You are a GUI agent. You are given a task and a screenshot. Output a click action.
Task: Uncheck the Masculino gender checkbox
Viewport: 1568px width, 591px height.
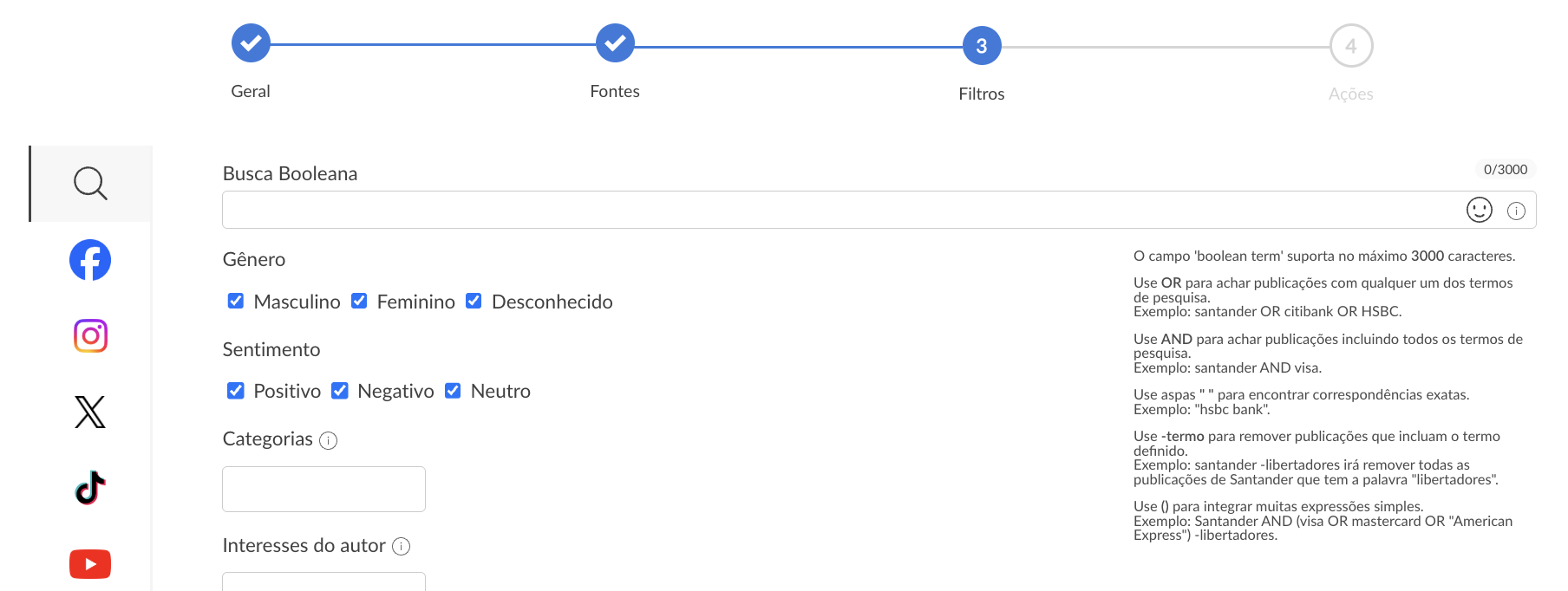236,301
